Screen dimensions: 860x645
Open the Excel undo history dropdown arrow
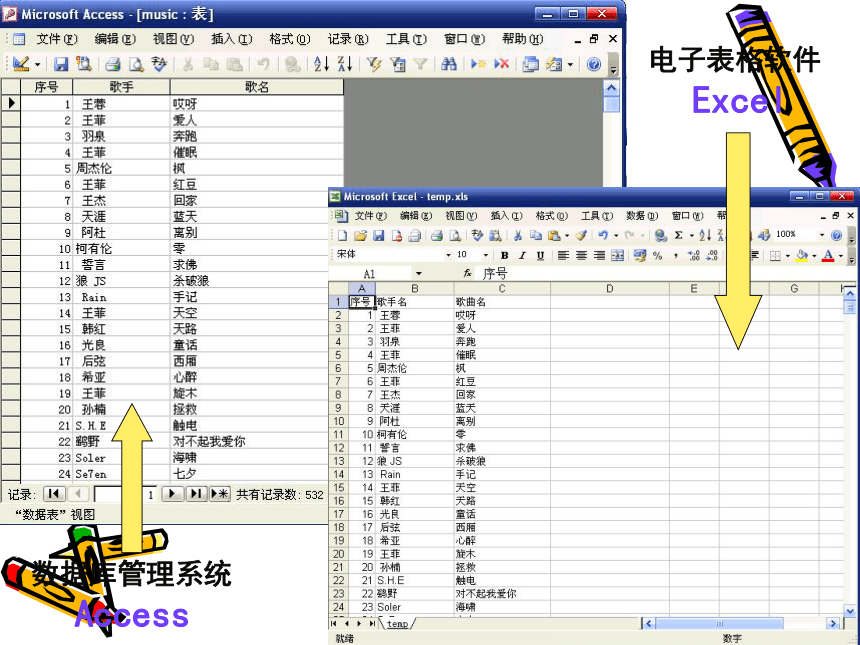click(x=615, y=236)
